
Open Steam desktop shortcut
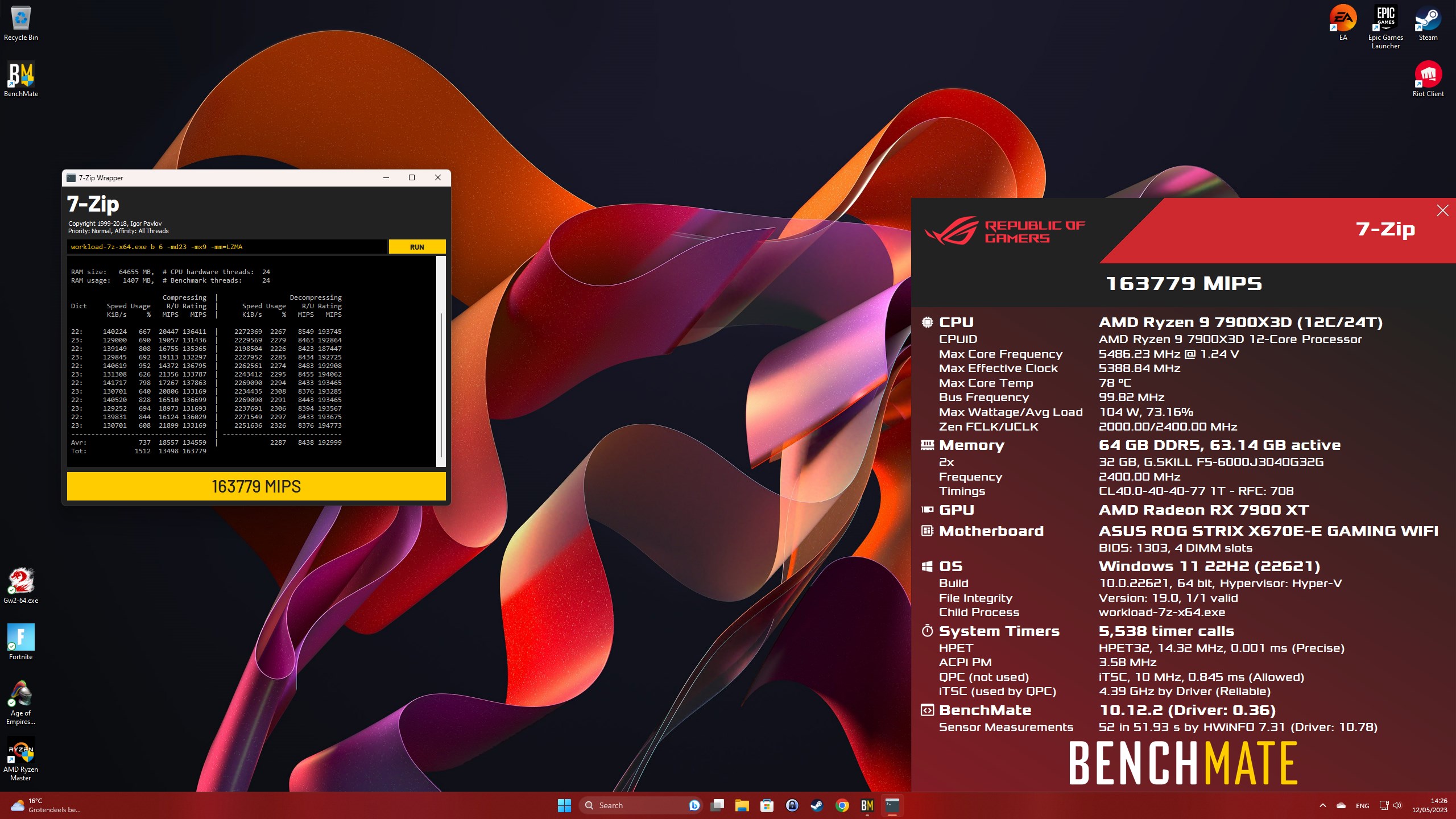tap(1428, 23)
